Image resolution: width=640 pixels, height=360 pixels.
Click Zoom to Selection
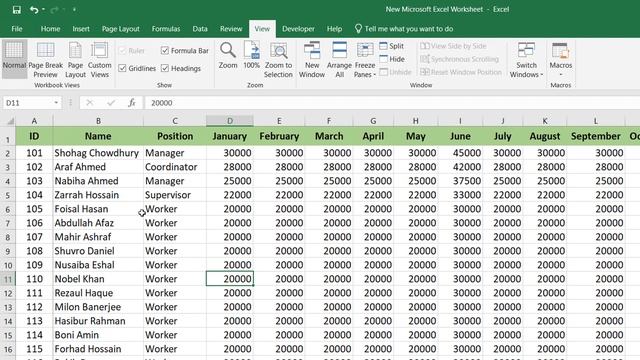(278, 59)
